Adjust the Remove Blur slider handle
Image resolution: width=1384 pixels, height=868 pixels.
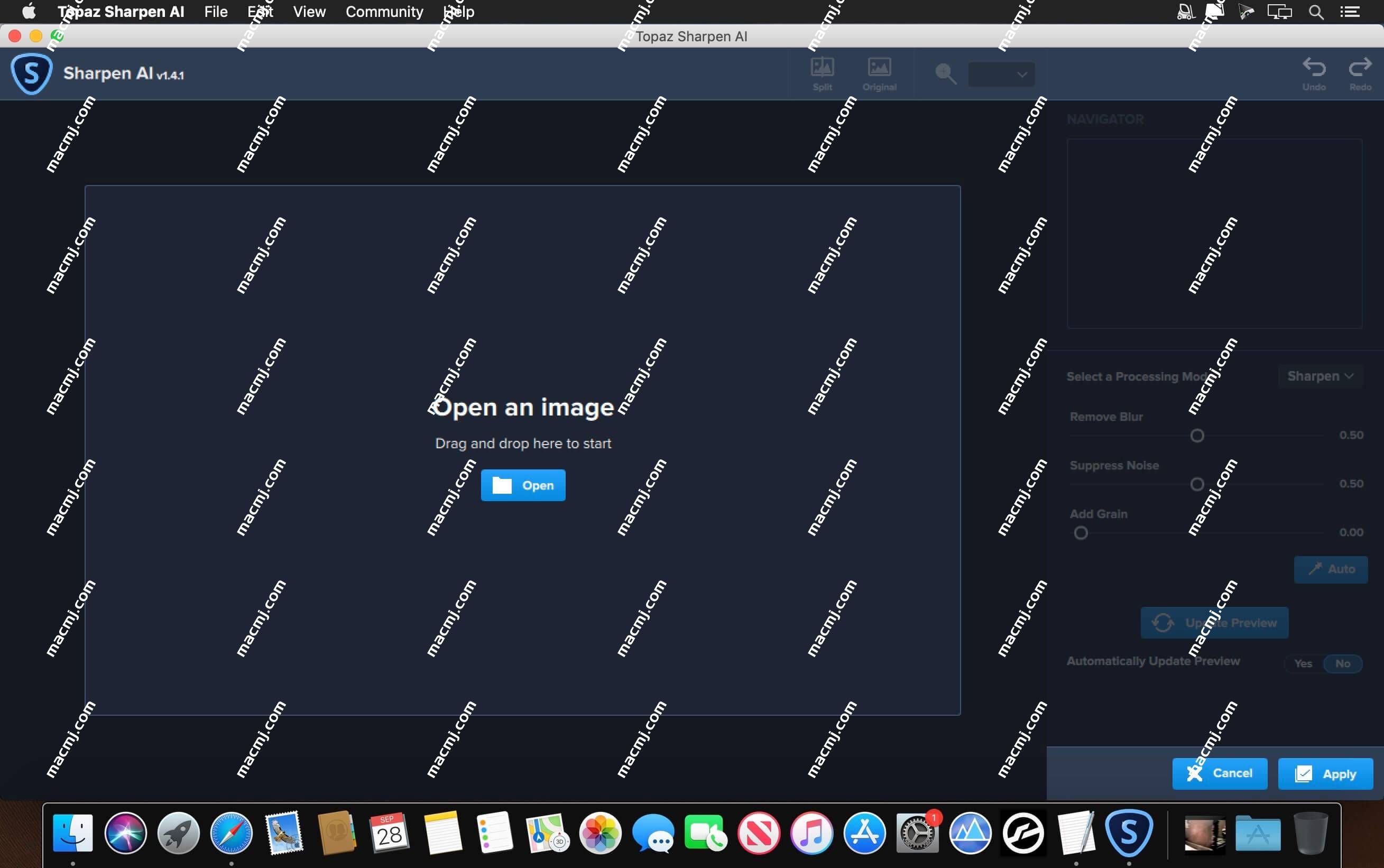click(1197, 436)
